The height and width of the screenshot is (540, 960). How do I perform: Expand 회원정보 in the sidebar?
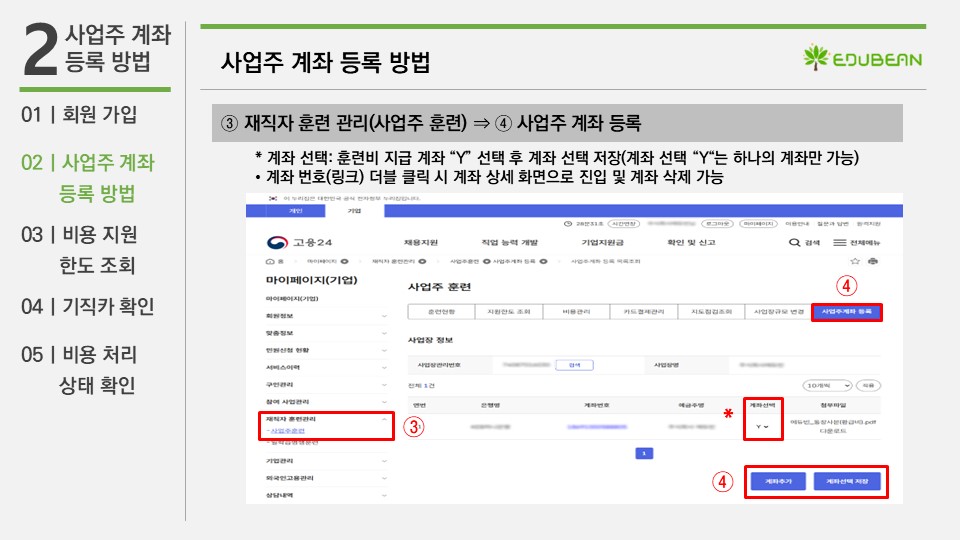click(x=384, y=316)
